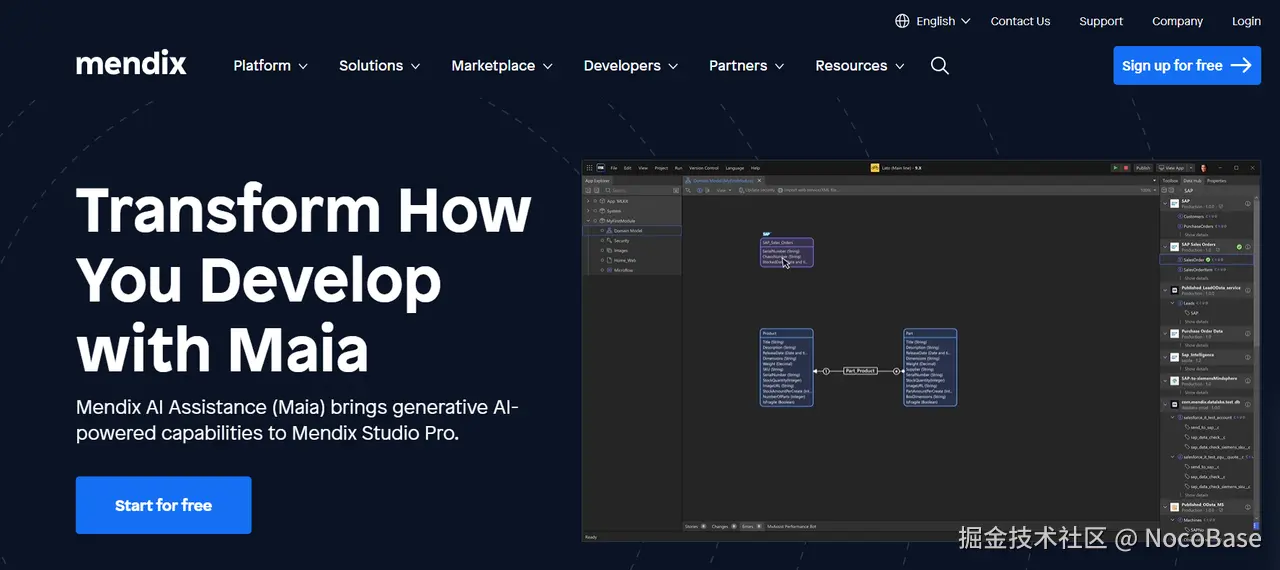
Task: Click the green Run play icon
Action: (1115, 168)
